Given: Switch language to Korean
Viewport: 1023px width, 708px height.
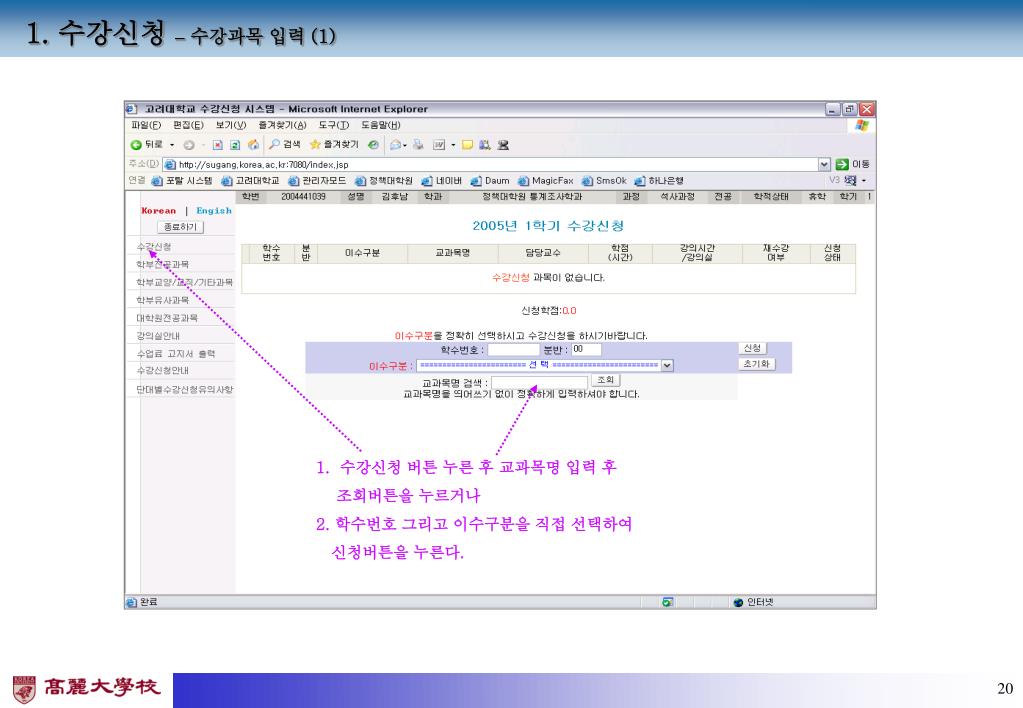Looking at the screenshot, I should click(x=159, y=211).
